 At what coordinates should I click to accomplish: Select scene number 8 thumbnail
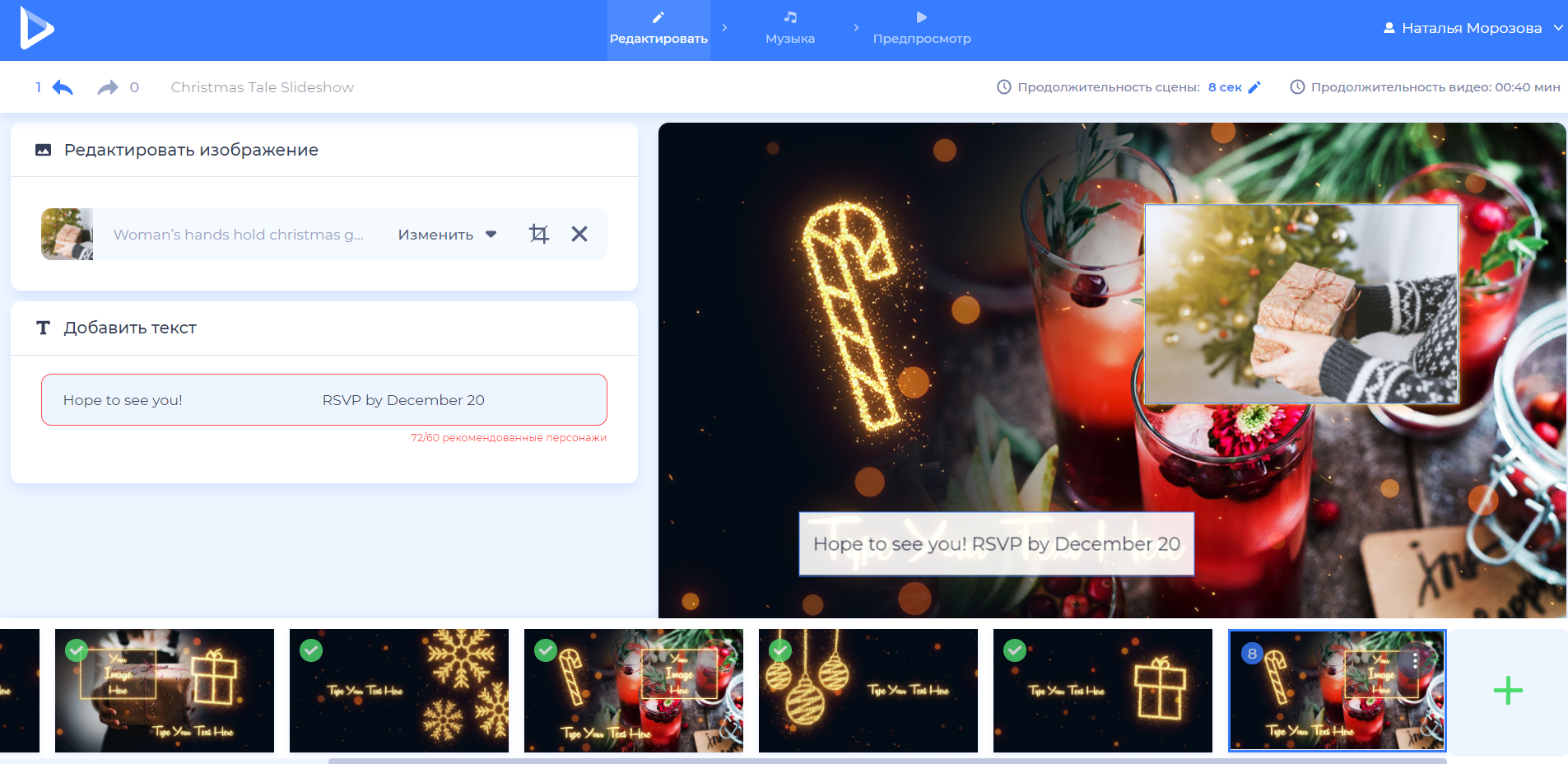click(x=1338, y=691)
